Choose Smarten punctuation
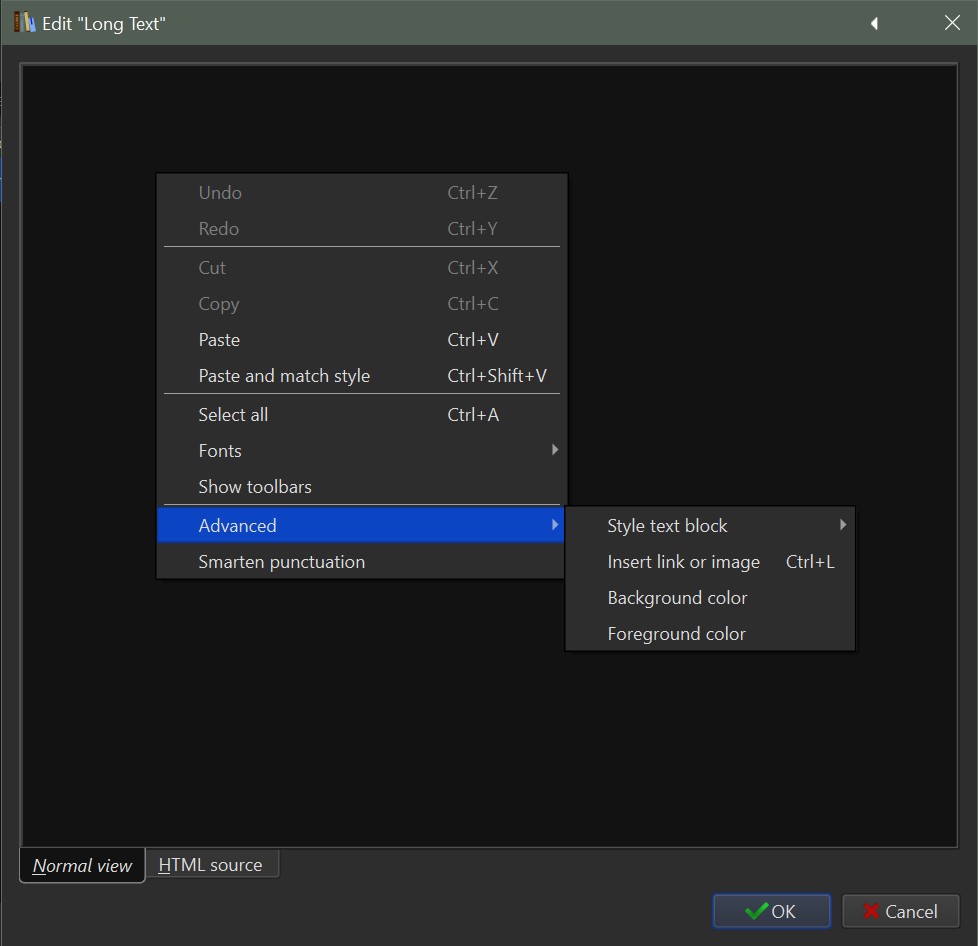 point(361,562)
